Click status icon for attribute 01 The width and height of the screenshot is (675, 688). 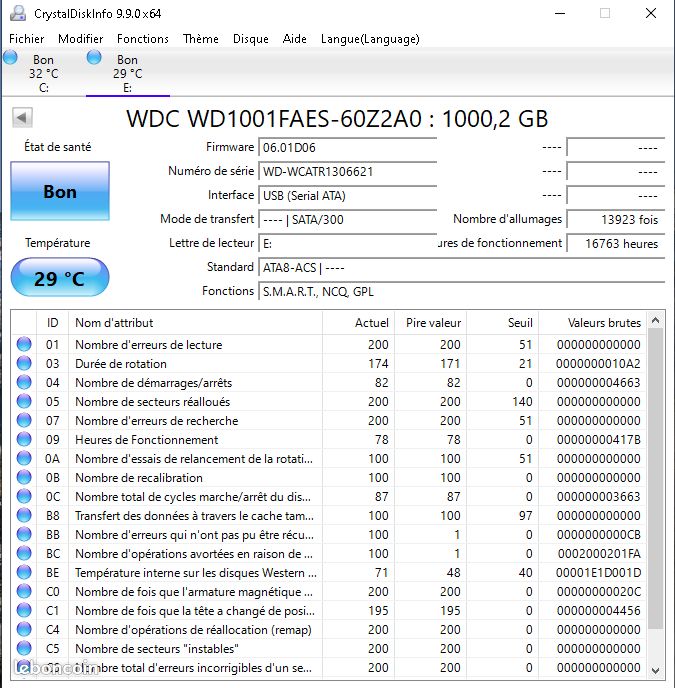coord(24,344)
